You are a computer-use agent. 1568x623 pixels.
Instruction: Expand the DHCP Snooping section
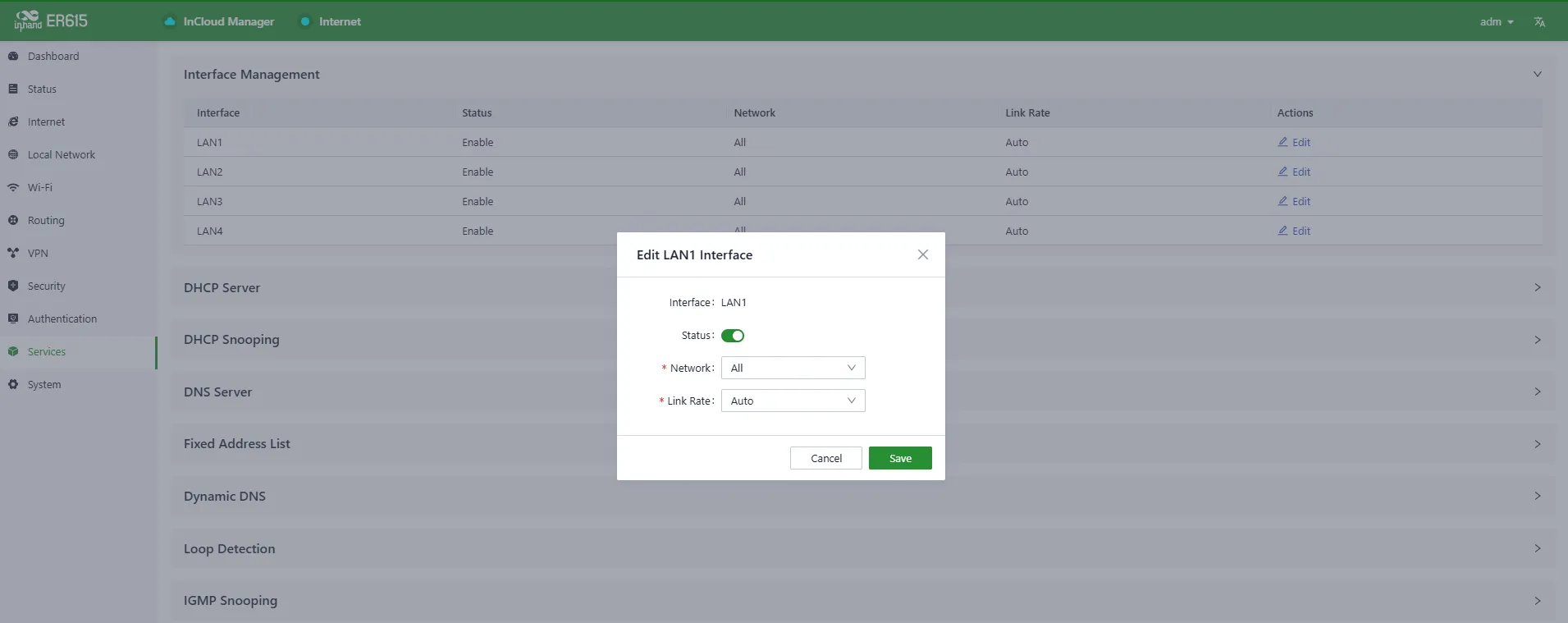click(1537, 340)
